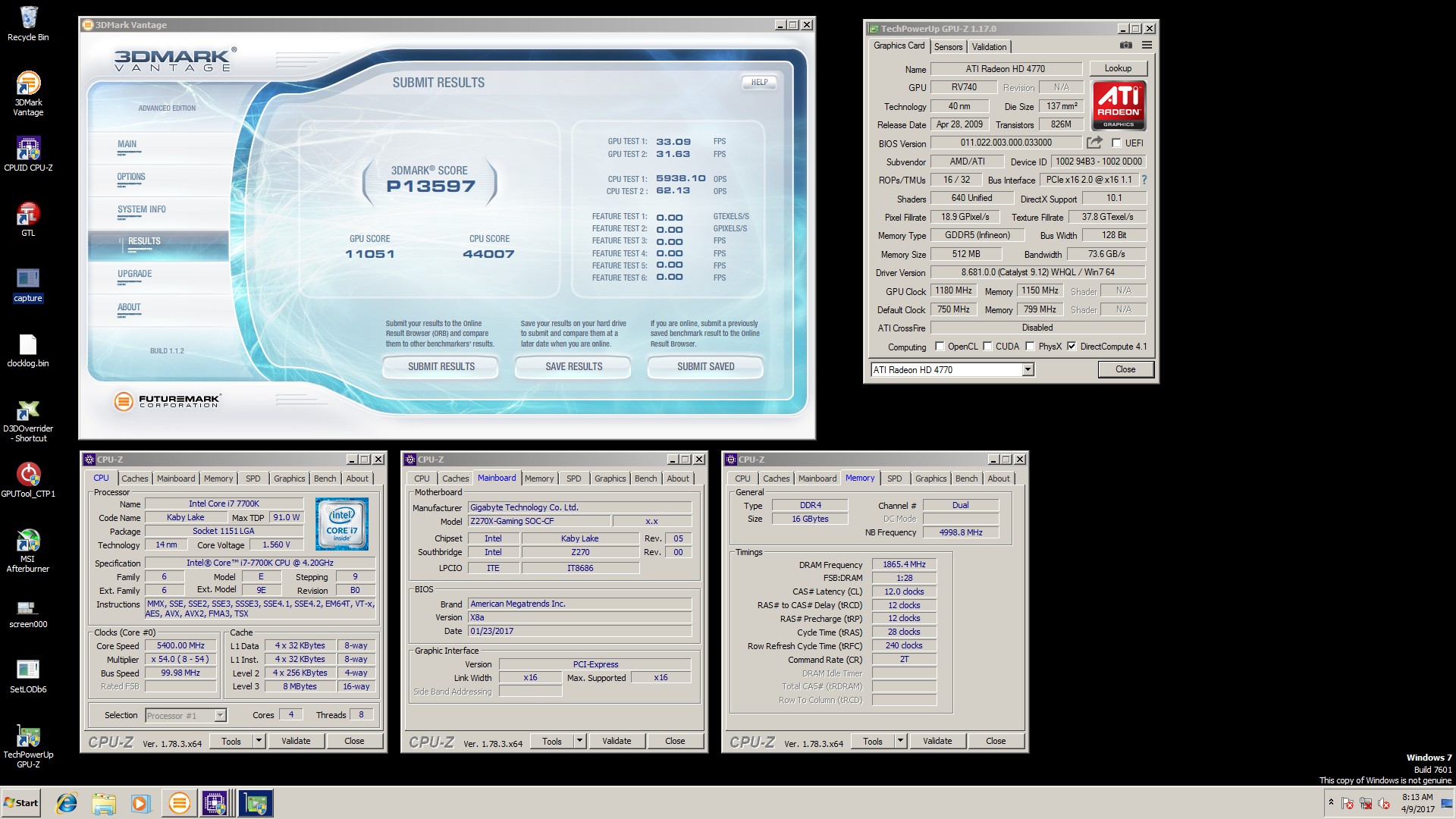Screen dimensions: 1456x819
Task: Toggle the DirectCompute 4.1 checkbox
Action: [x=1072, y=346]
